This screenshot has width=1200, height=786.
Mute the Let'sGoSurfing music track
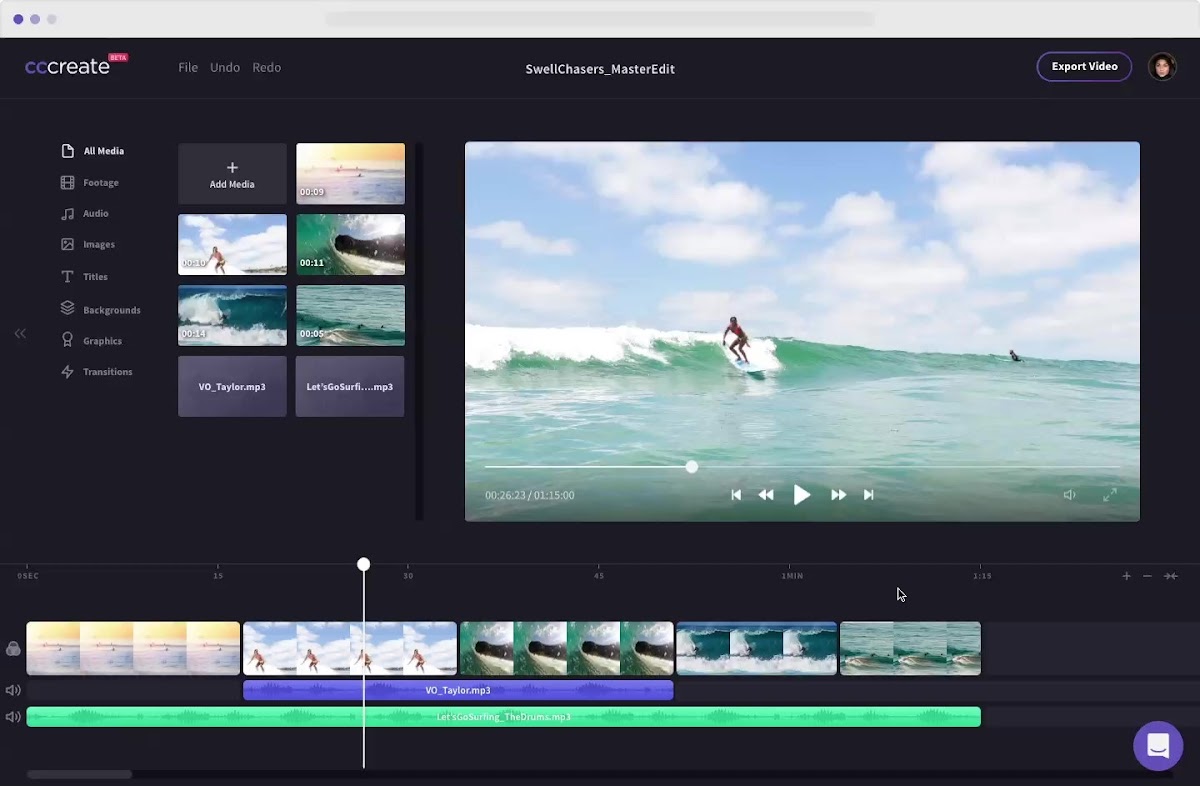tap(13, 717)
